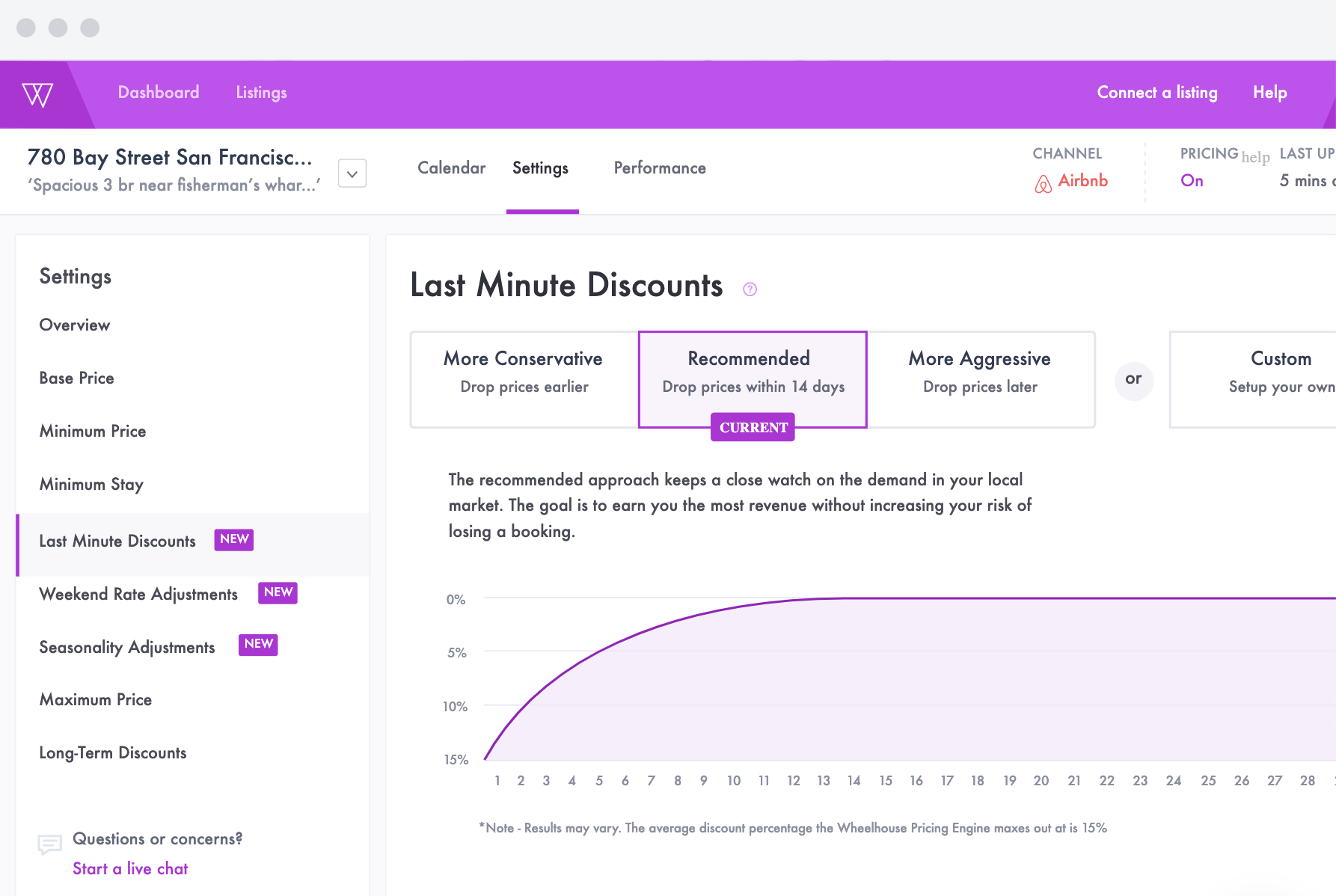Select the Custom discount option

(1253, 380)
